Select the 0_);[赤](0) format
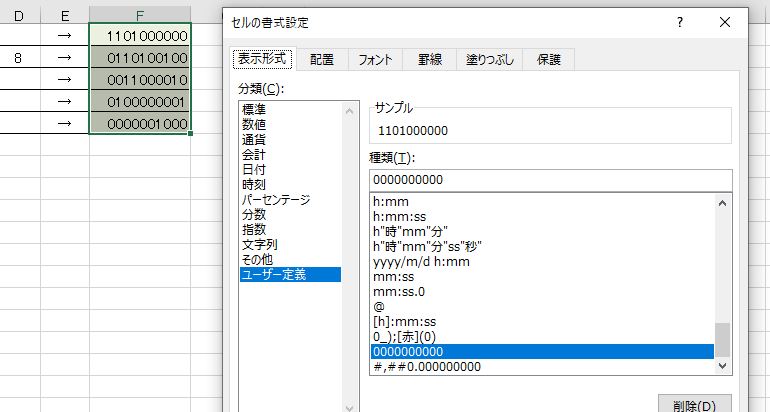 pyautogui.click(x=542, y=337)
